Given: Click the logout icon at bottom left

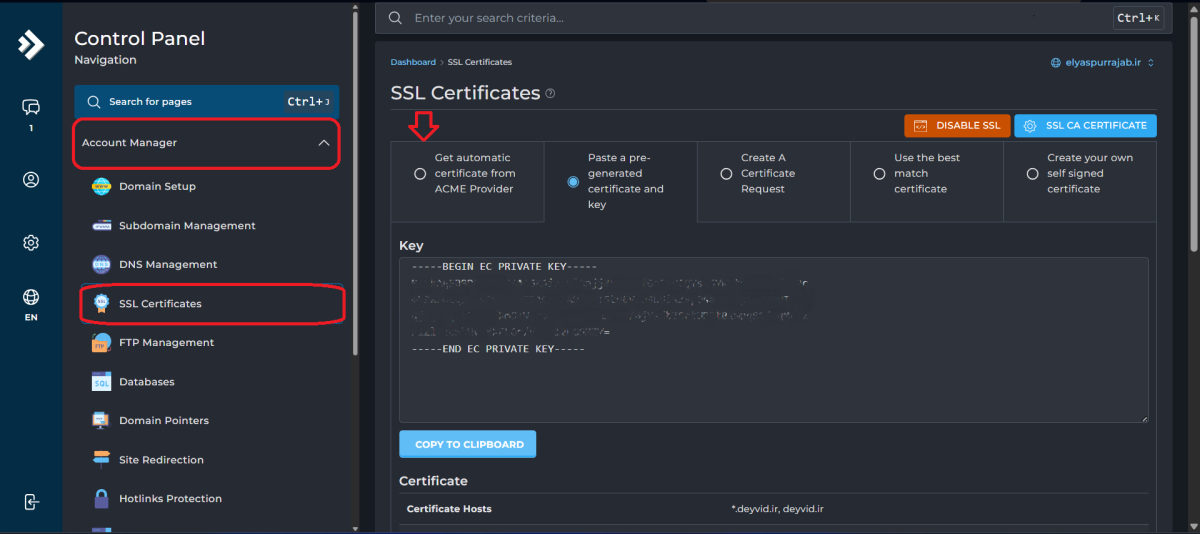Looking at the screenshot, I should pyautogui.click(x=31, y=501).
